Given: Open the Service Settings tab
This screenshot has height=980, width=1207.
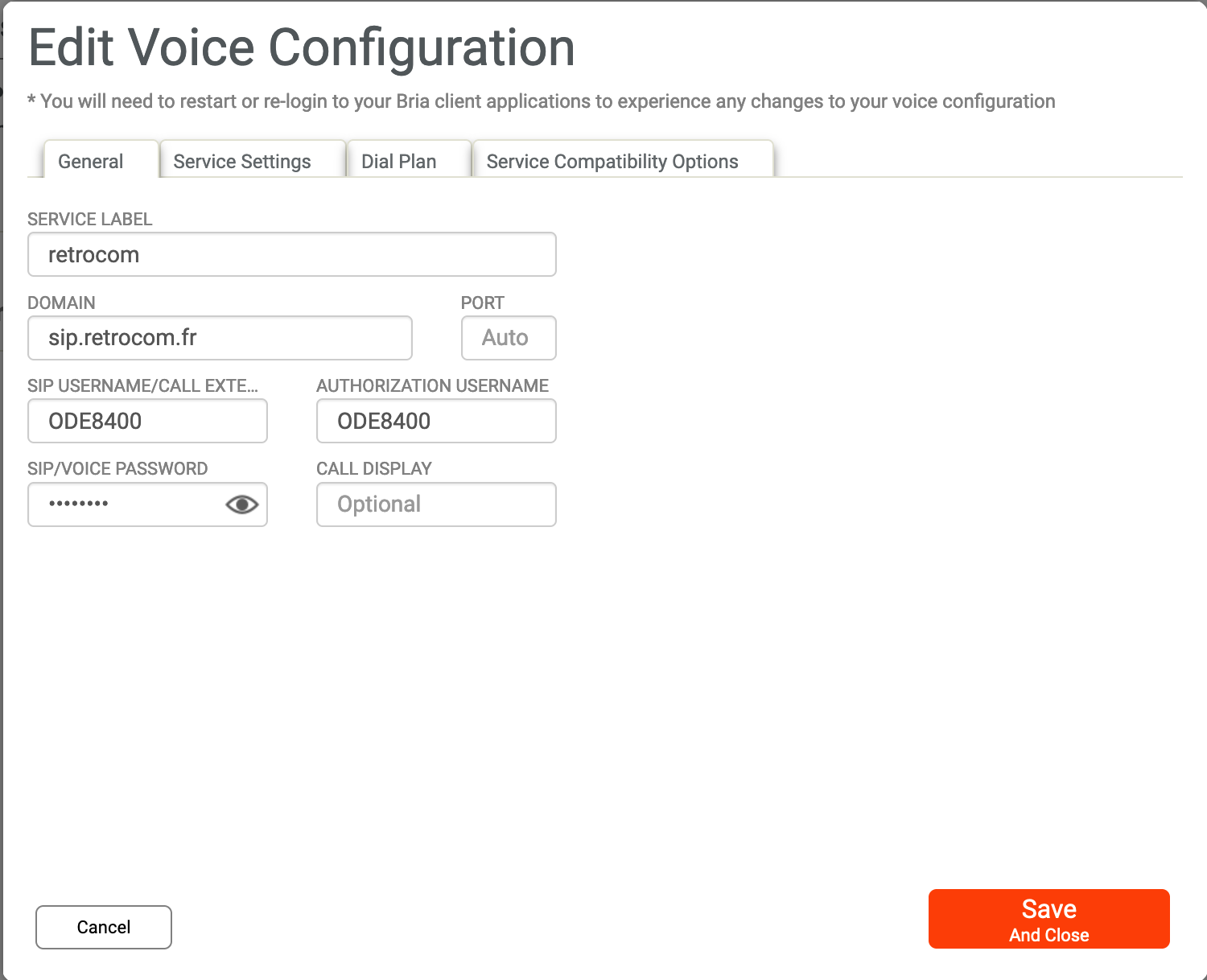Looking at the screenshot, I should [x=242, y=162].
